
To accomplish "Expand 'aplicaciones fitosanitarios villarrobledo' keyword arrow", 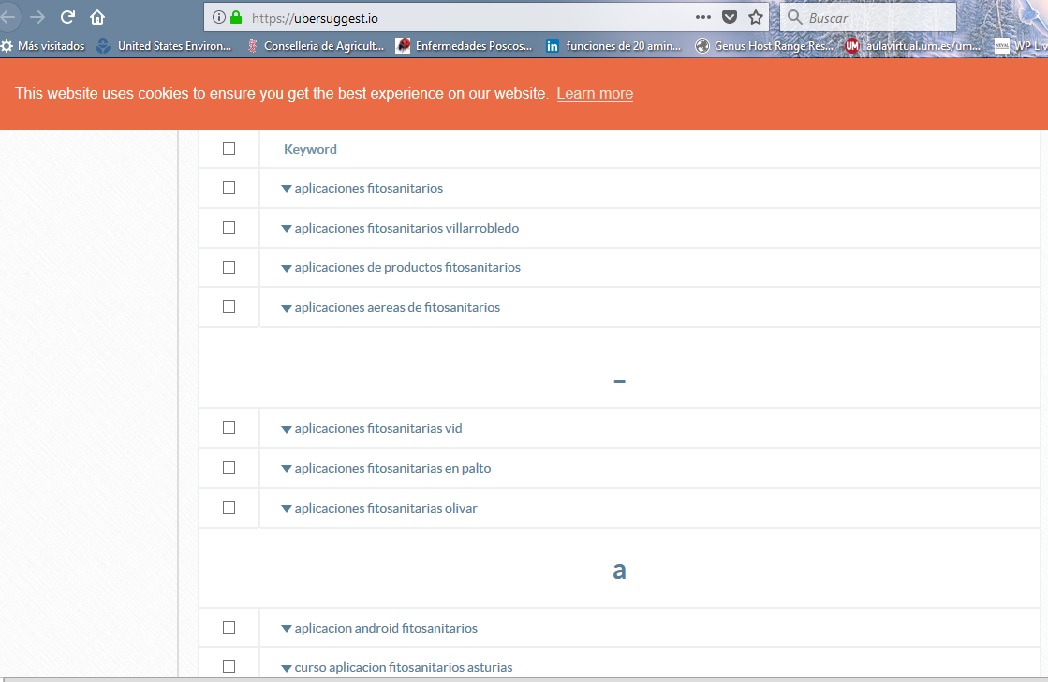I will [286, 229].
